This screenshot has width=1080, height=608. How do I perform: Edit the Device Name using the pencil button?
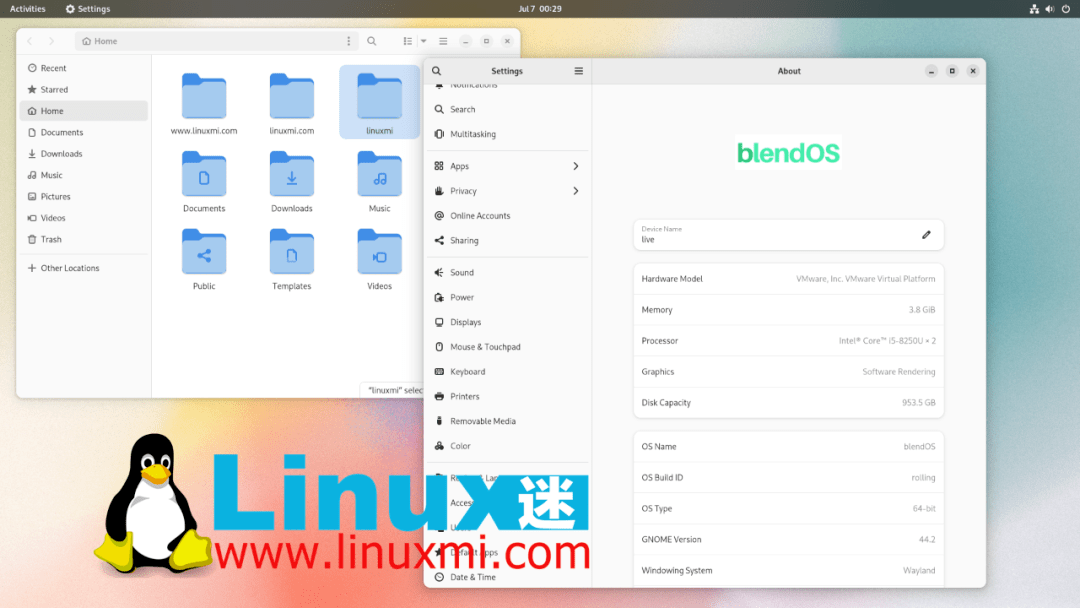925,234
